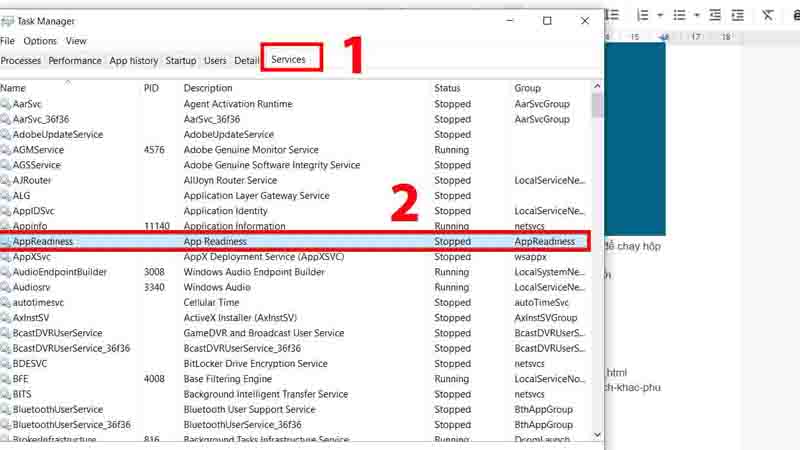800x450 pixels.
Task: Open the File menu
Action: pos(8,41)
